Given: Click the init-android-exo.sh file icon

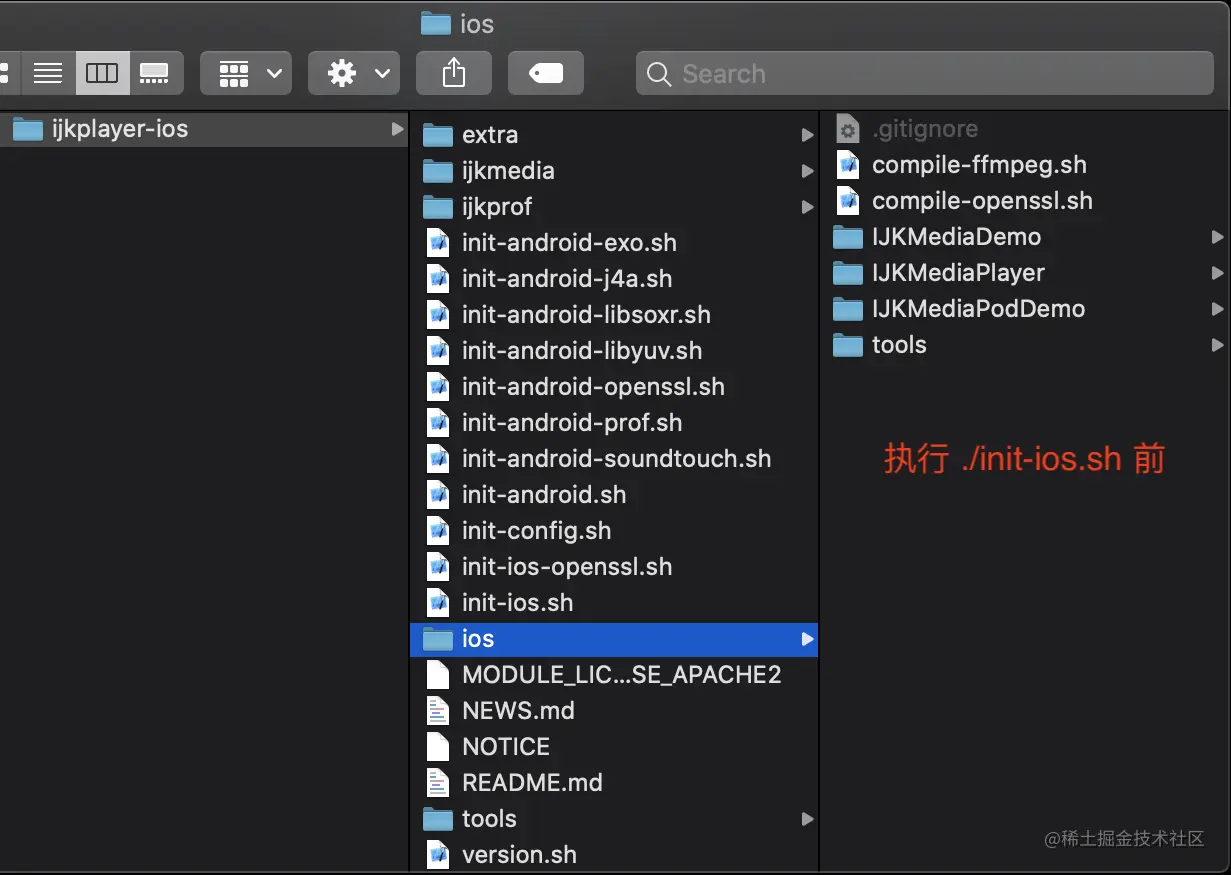Looking at the screenshot, I should [x=438, y=243].
